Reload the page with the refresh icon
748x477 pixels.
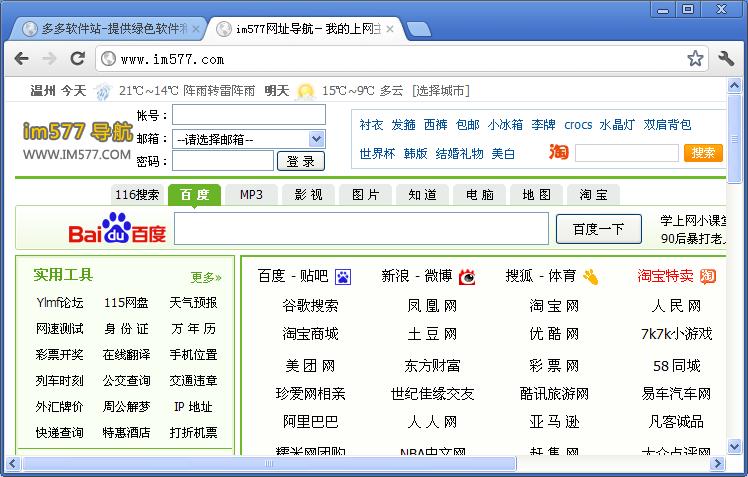(77, 59)
